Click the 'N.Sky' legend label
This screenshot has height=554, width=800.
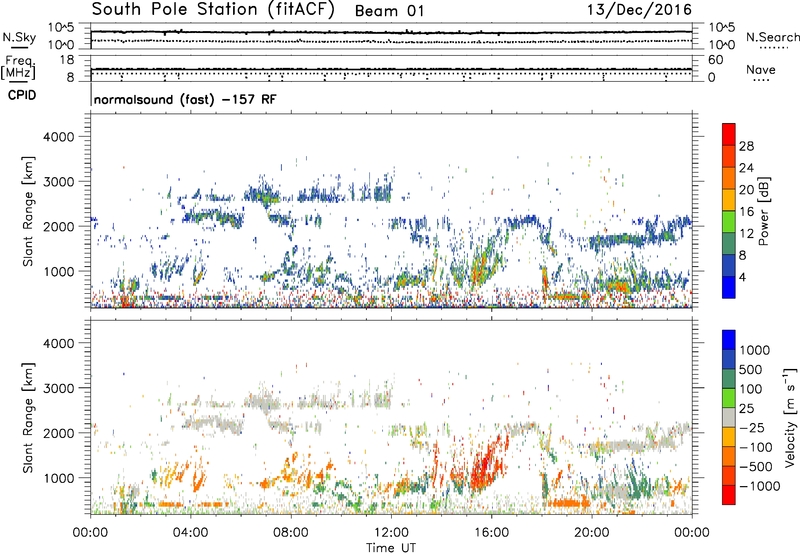click(19, 37)
